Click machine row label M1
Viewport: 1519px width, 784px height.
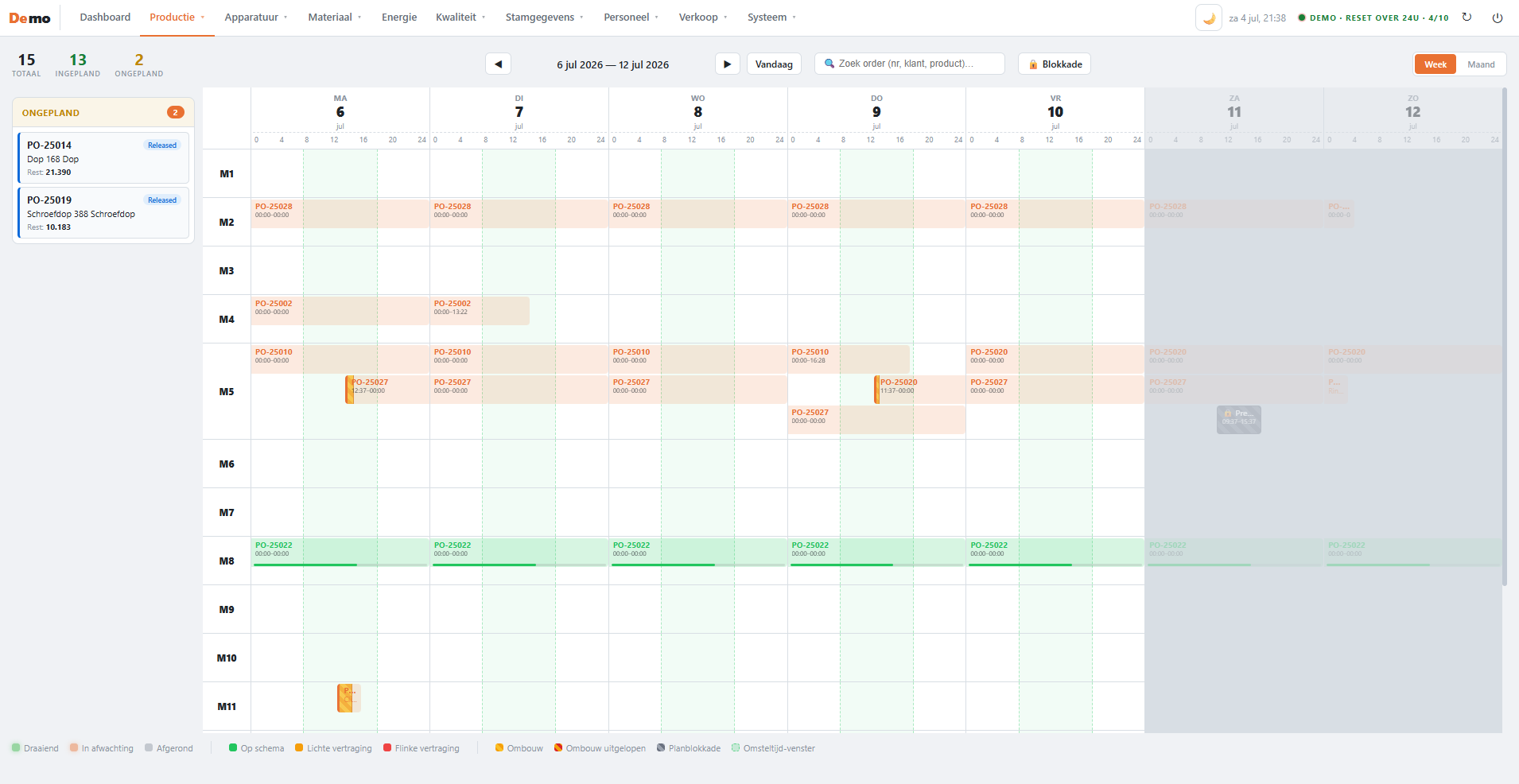[227, 174]
